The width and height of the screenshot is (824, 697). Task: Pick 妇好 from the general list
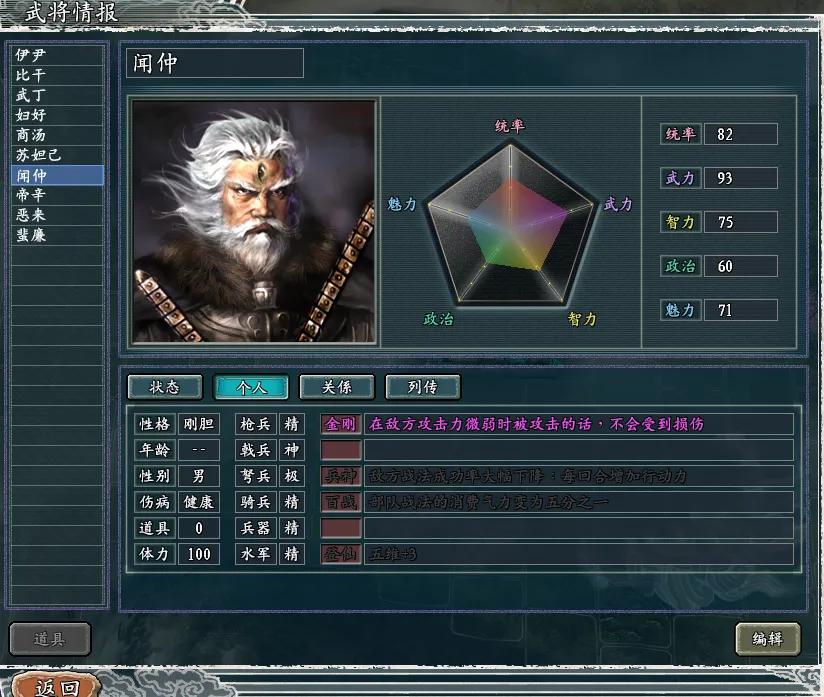tap(57, 115)
